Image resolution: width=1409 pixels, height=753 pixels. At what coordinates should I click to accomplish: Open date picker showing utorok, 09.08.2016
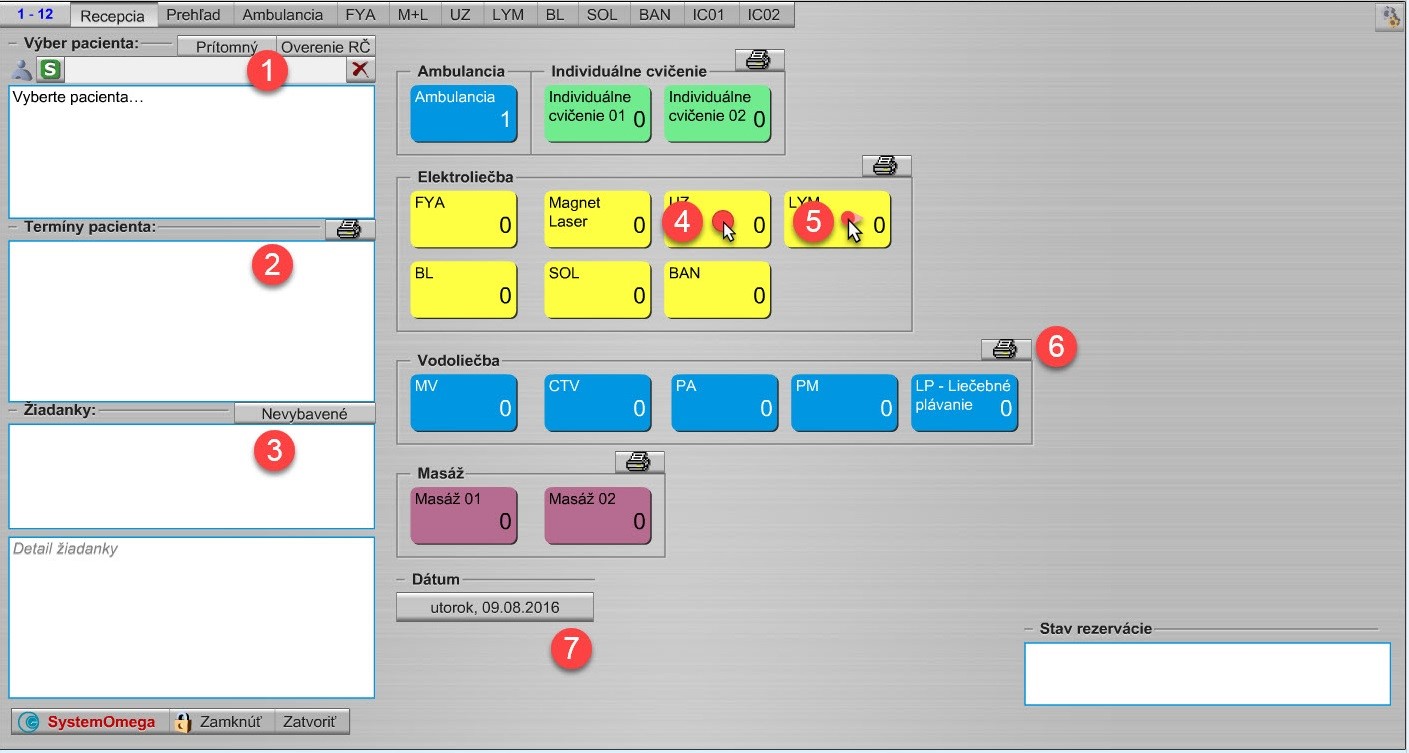[x=494, y=607]
